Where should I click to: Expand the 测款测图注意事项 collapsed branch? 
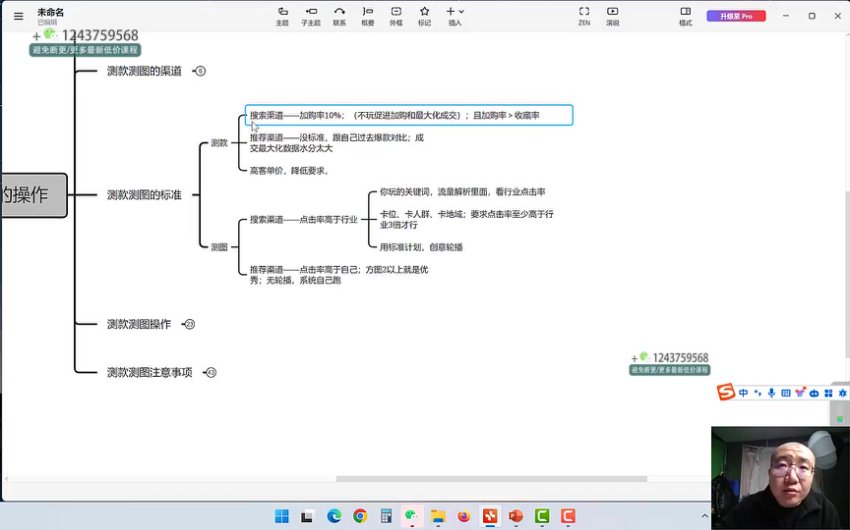point(210,372)
